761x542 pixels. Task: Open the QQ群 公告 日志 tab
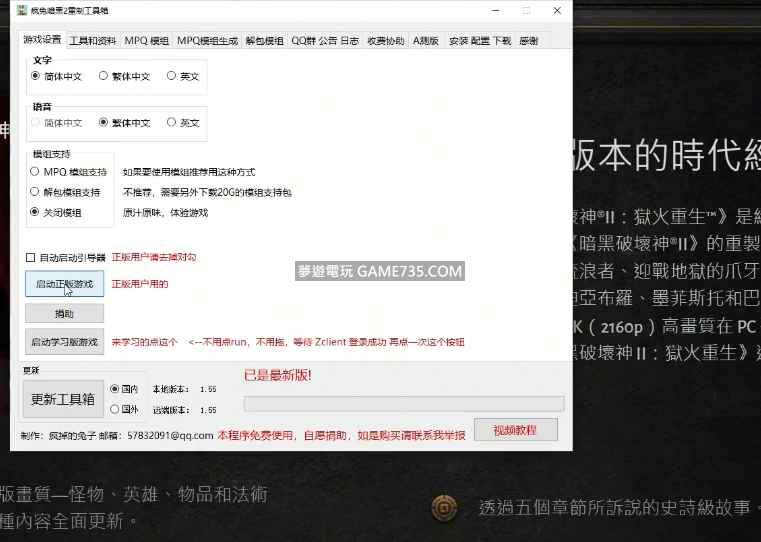(325, 41)
